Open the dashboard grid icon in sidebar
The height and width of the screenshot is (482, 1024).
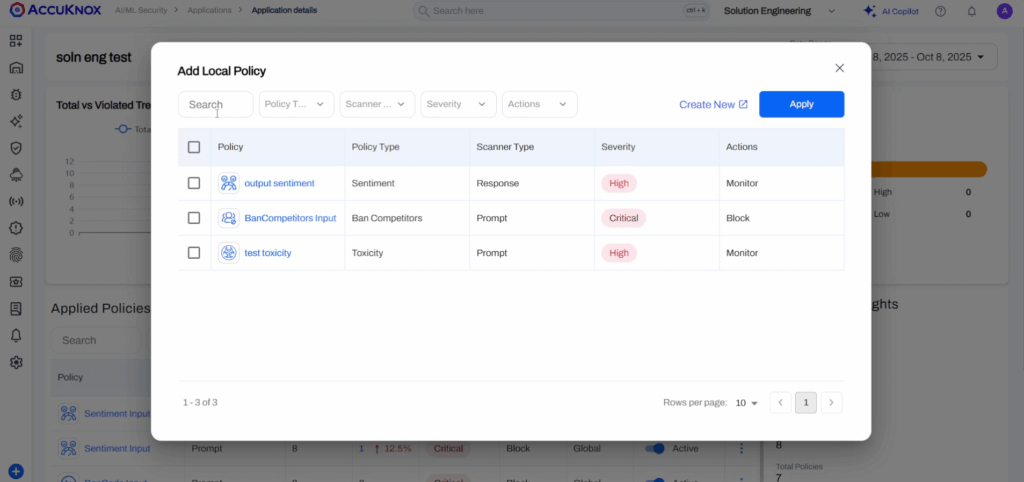(16, 41)
